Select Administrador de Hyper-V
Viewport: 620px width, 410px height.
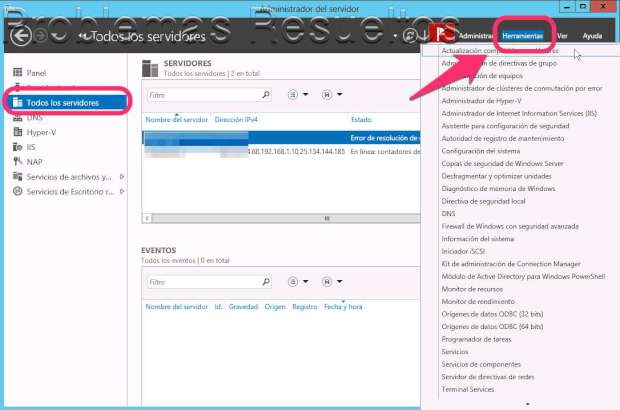[481, 101]
